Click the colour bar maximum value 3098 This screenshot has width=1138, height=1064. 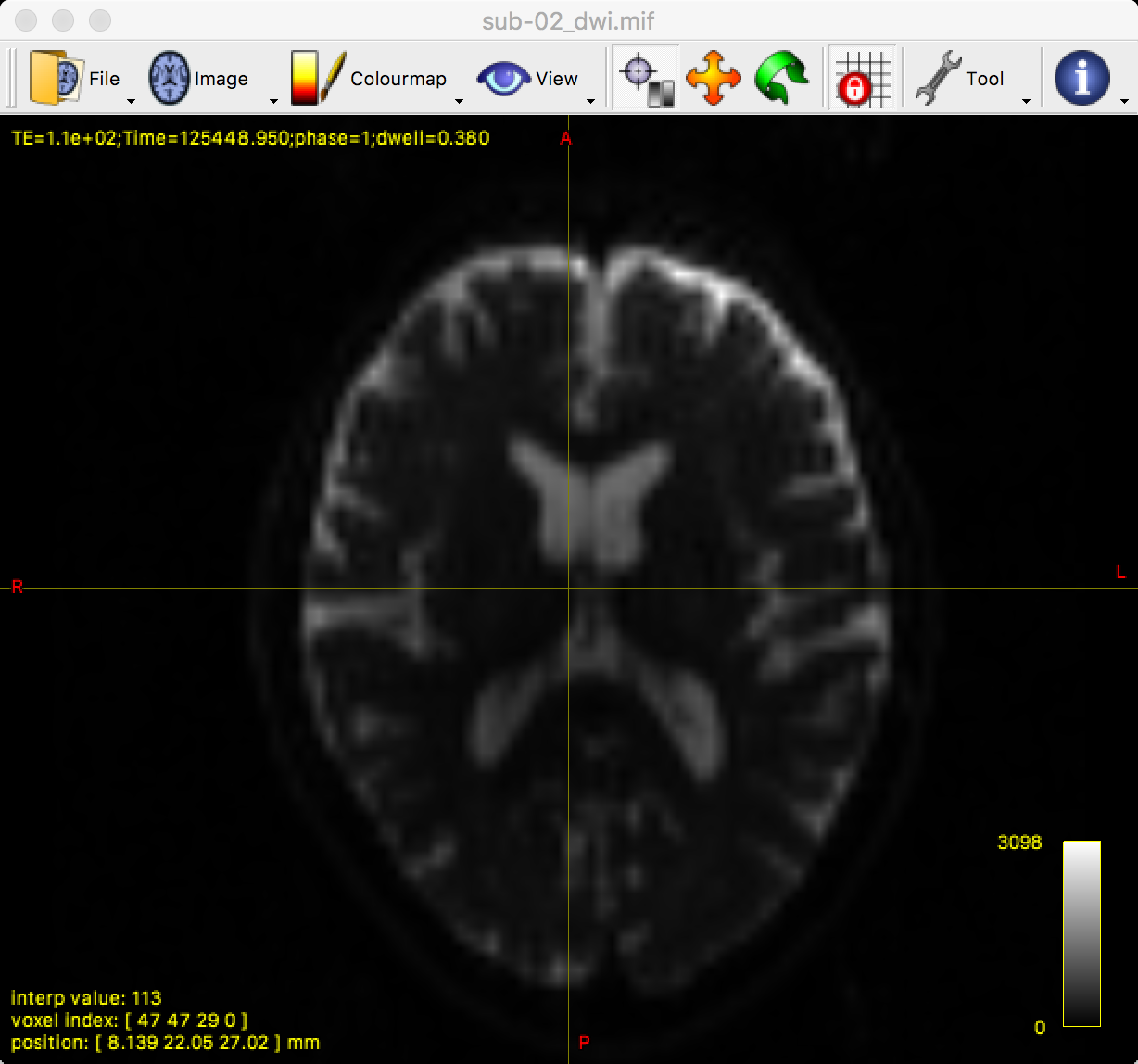(x=1018, y=842)
